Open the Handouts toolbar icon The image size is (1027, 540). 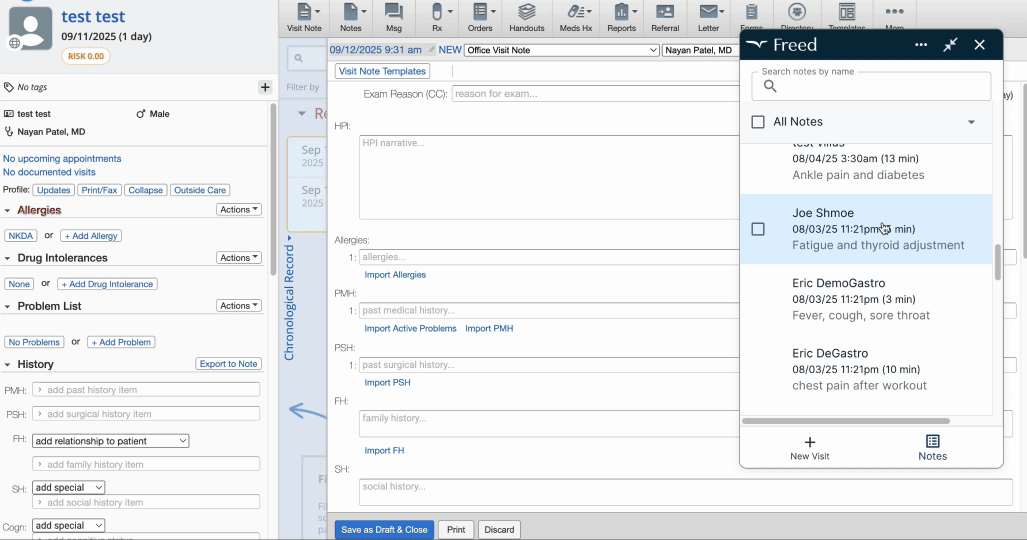tap(527, 18)
